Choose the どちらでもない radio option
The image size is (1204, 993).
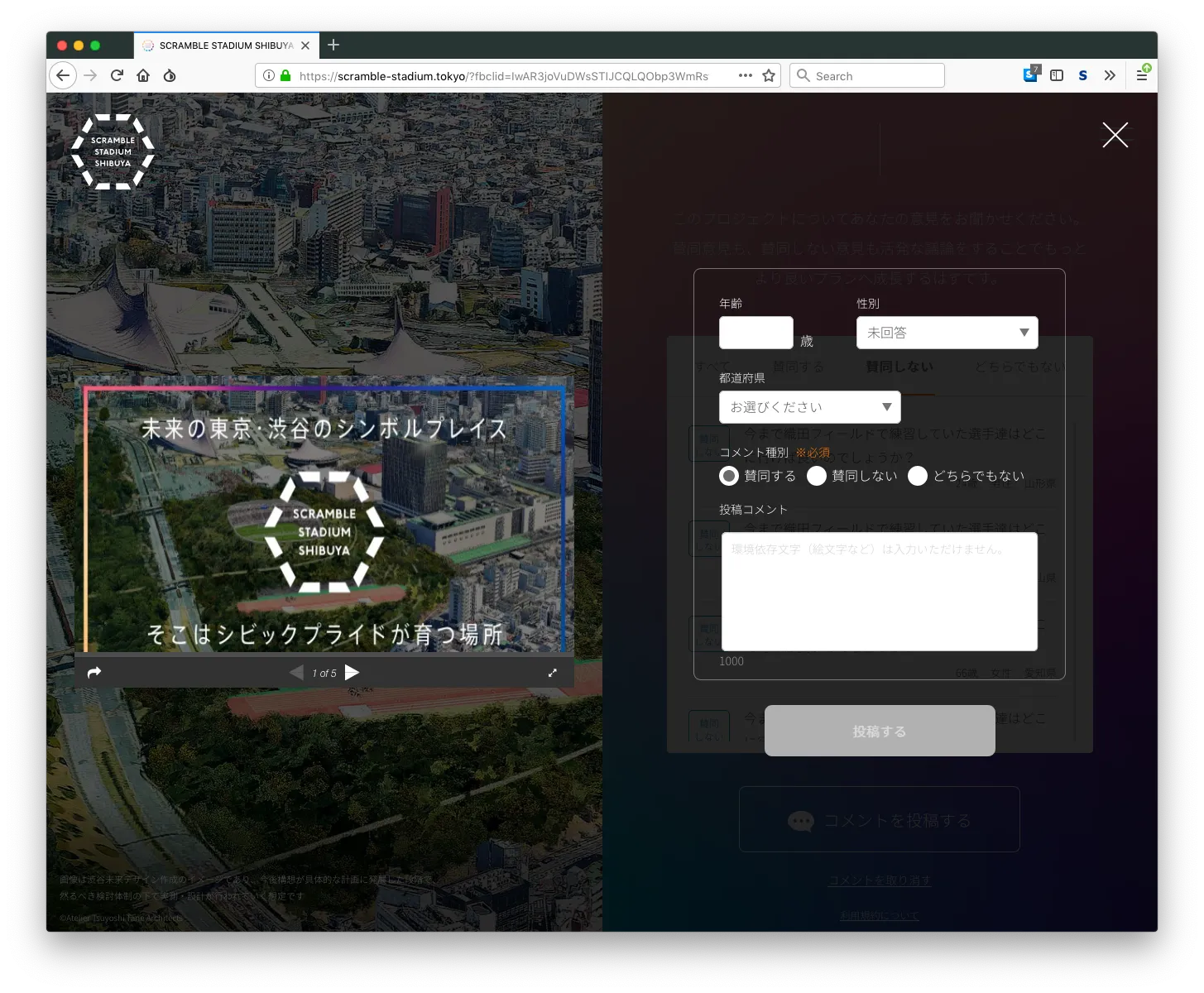coord(918,476)
